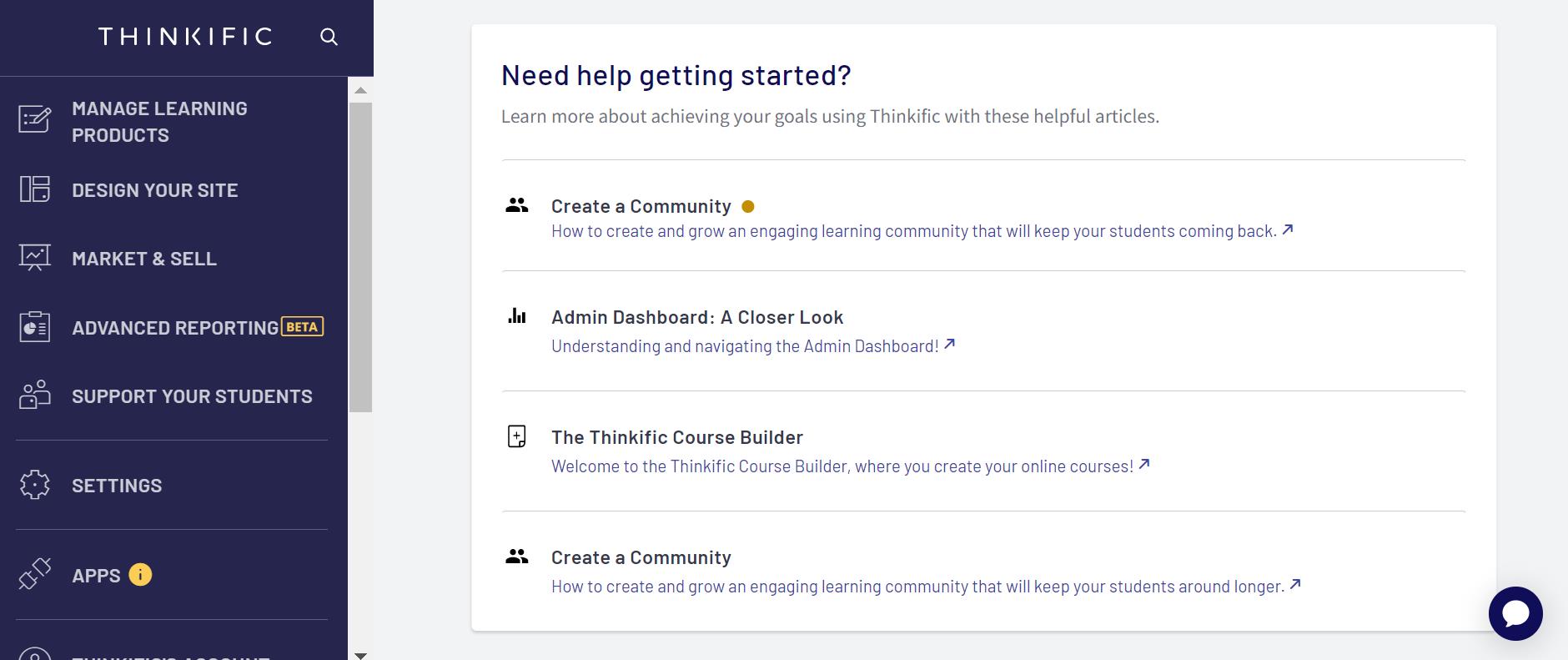Viewport: 1568px width, 660px height.
Task: Open The Thinkific Course Builder article
Action: pyautogui.click(x=677, y=437)
